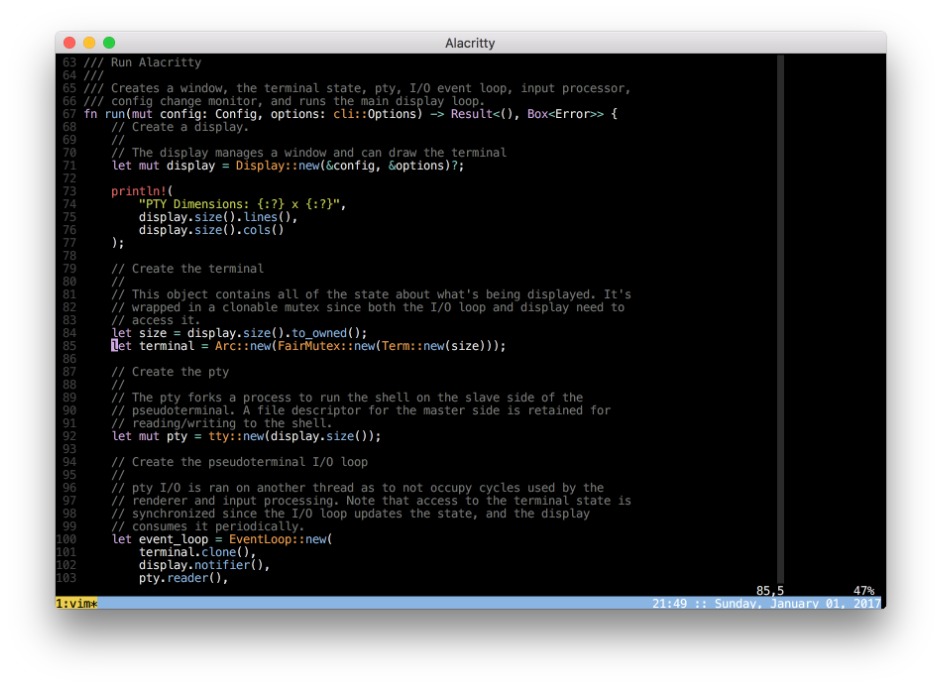941x688 pixels.
Task: Click the Alacritty window title
Action: [x=470, y=43]
